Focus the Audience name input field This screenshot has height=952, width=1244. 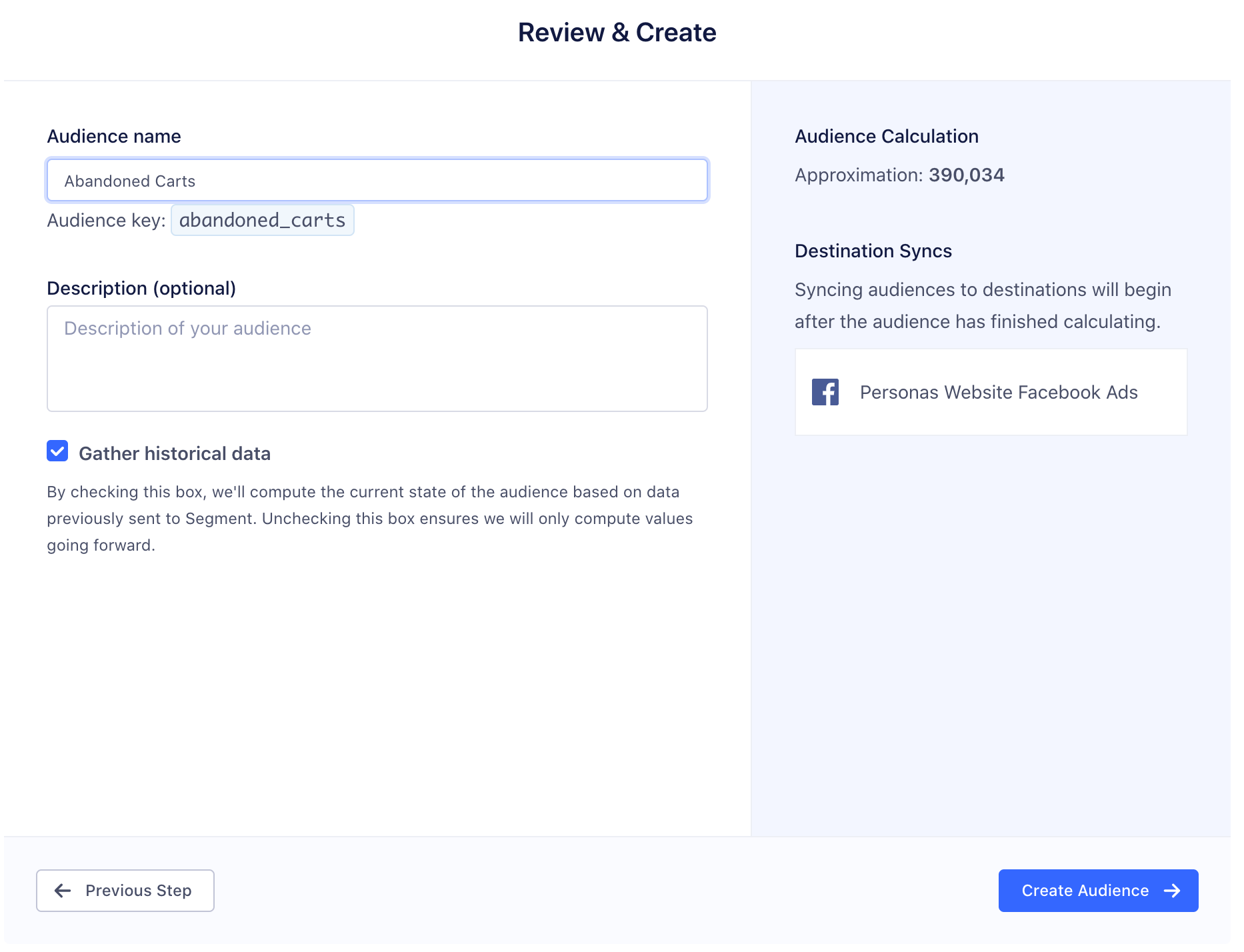tap(377, 181)
